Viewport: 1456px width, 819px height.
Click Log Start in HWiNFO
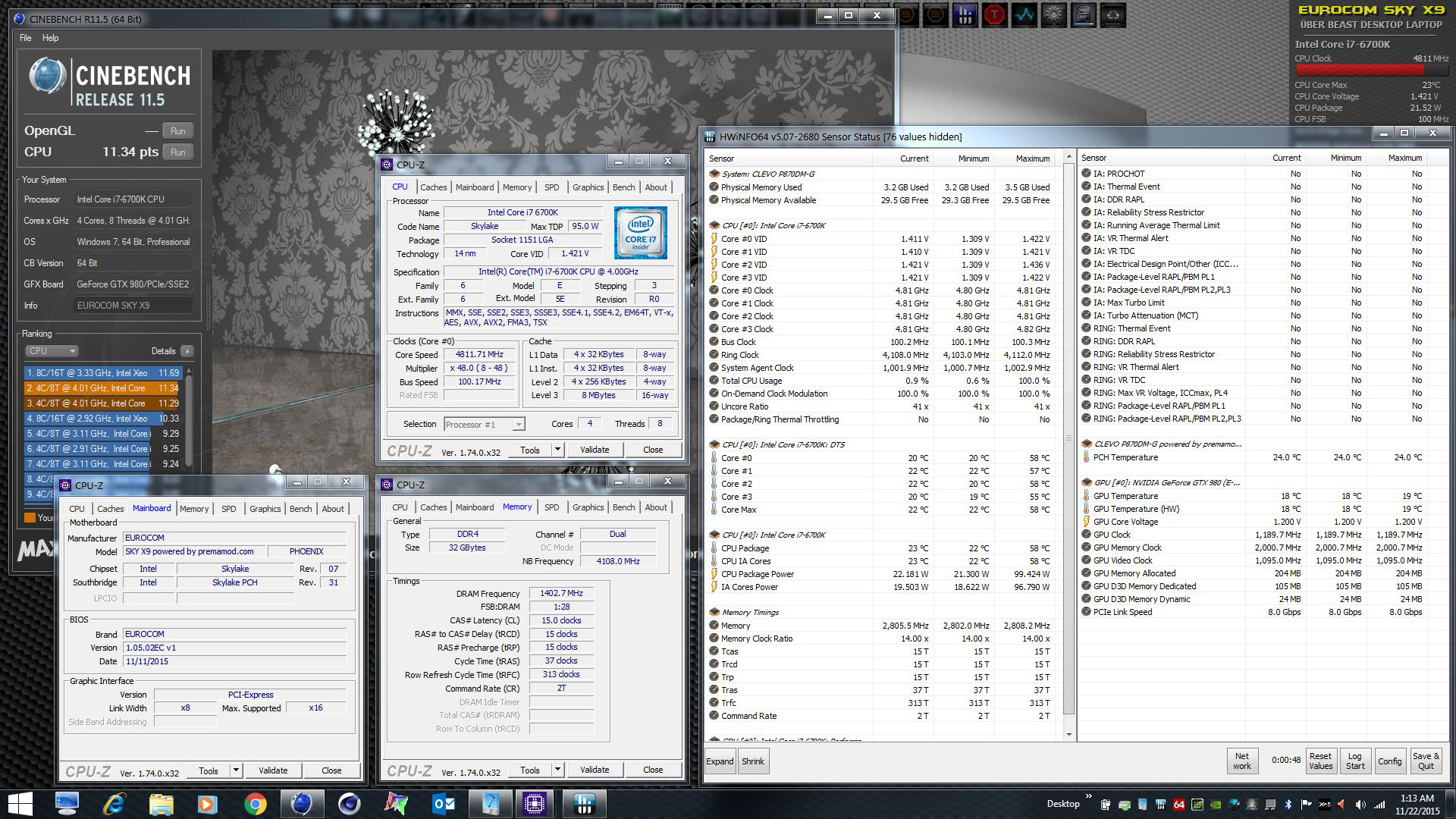point(1355,761)
